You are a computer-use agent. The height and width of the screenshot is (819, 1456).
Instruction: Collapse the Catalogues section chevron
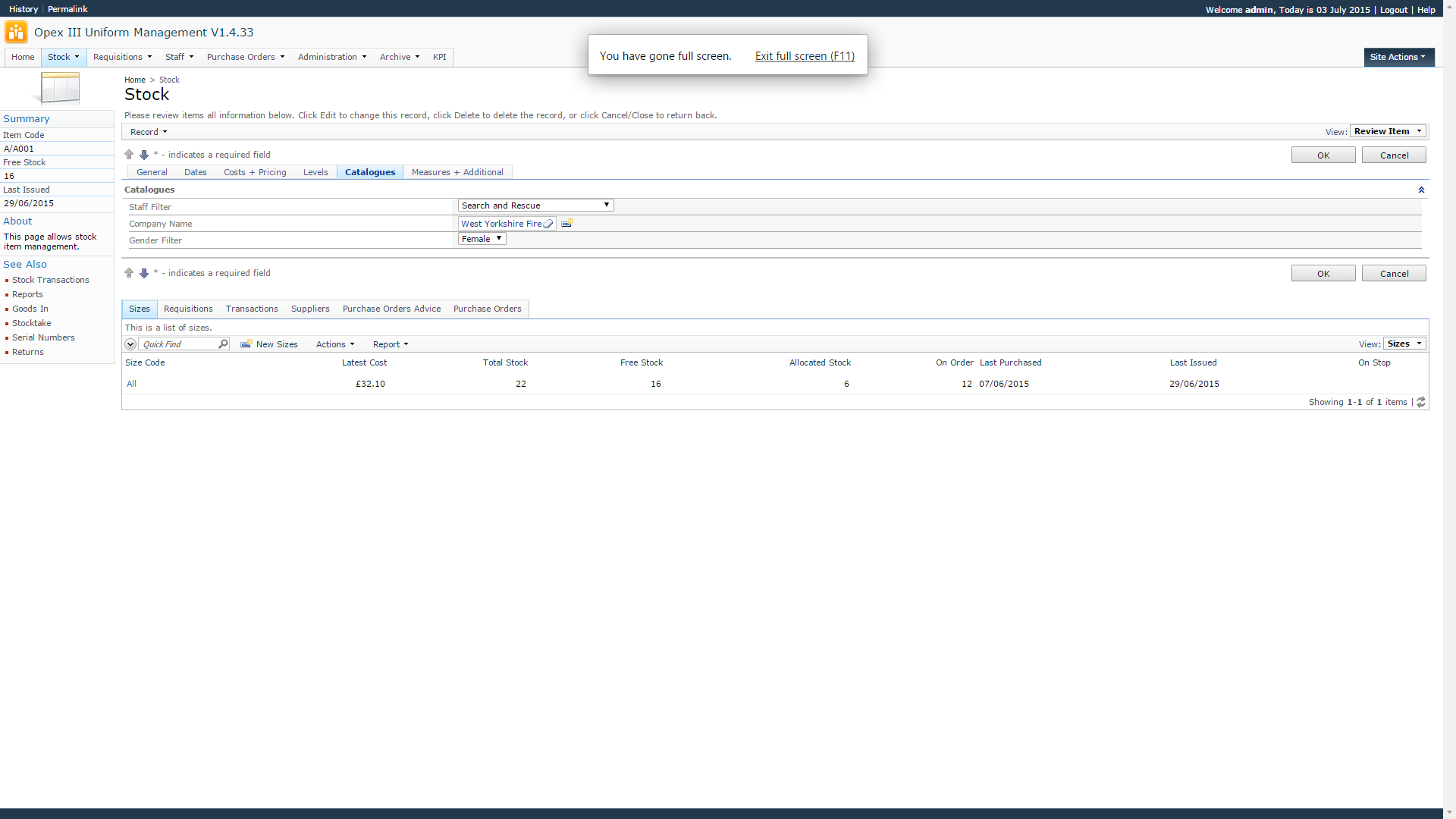pos(1421,190)
